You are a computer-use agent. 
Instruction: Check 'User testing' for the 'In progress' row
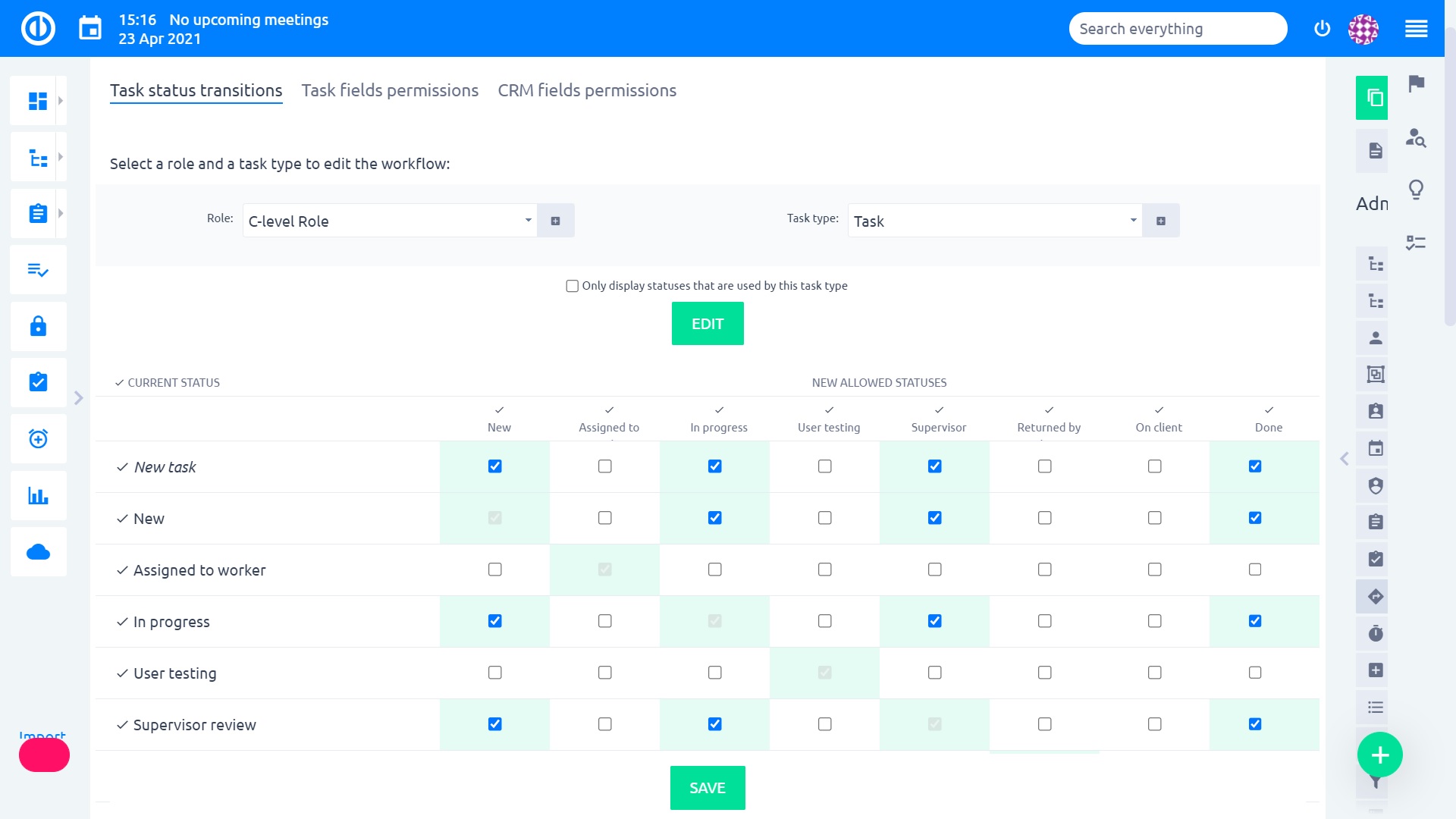tap(824, 621)
